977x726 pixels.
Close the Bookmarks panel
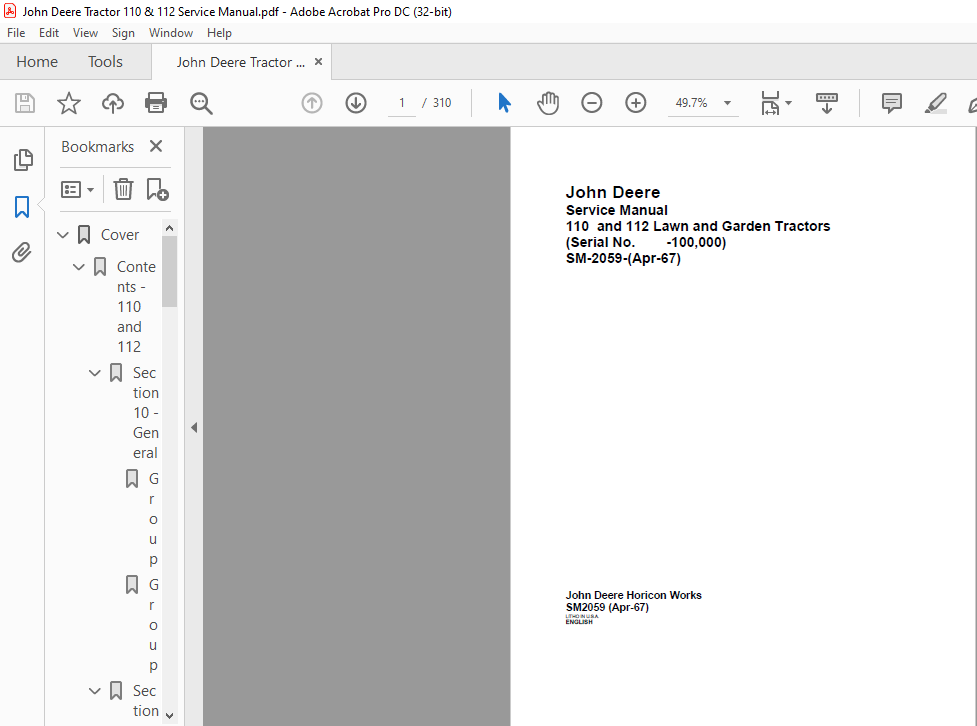click(x=156, y=146)
